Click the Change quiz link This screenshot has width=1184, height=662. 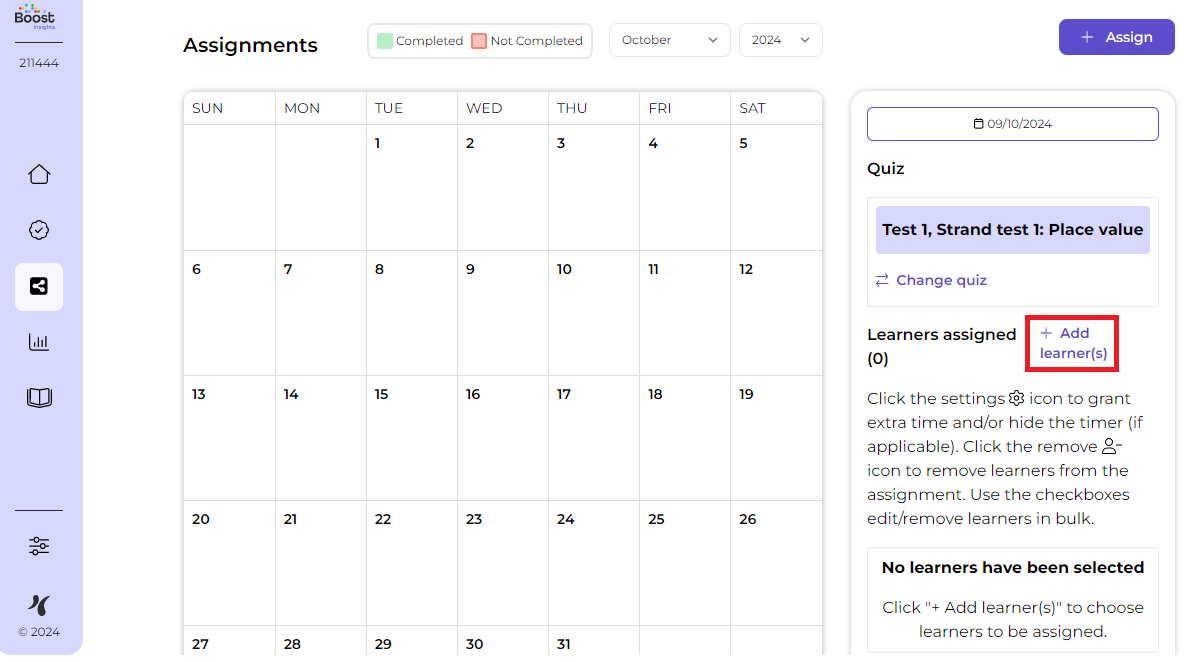tap(931, 280)
